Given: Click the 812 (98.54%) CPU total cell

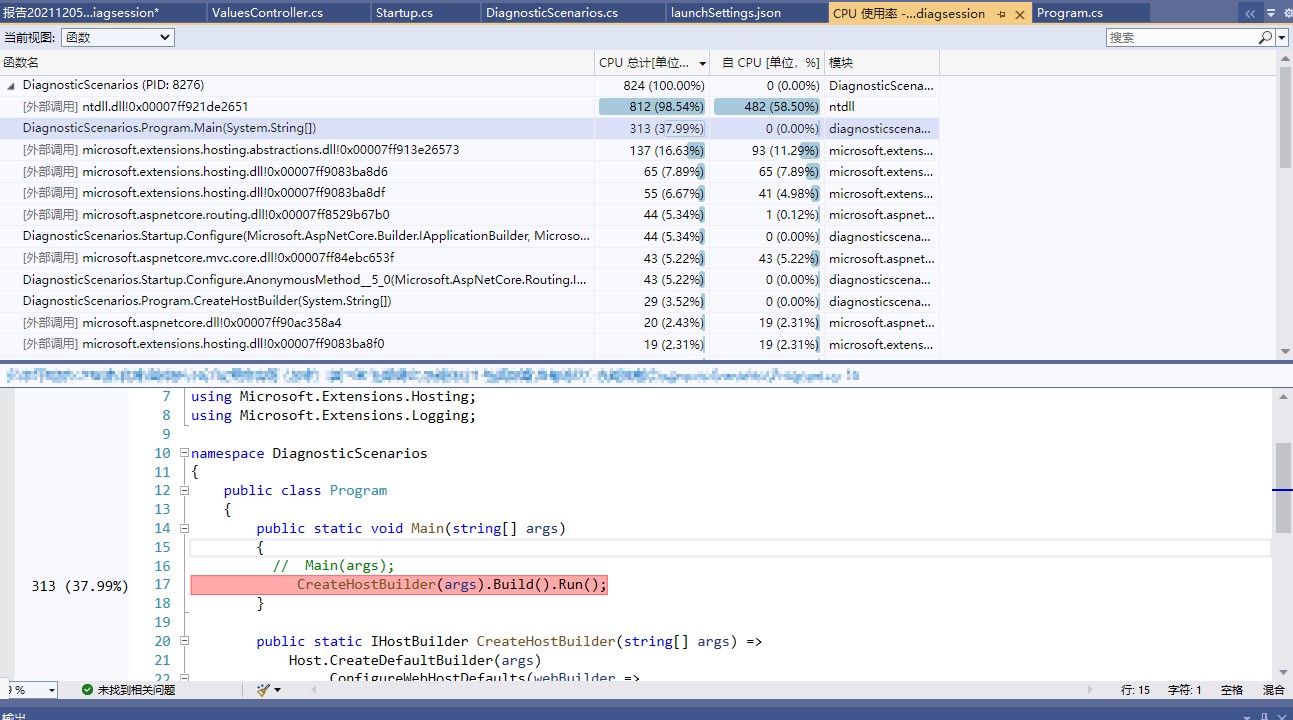Looking at the screenshot, I should coord(652,106).
